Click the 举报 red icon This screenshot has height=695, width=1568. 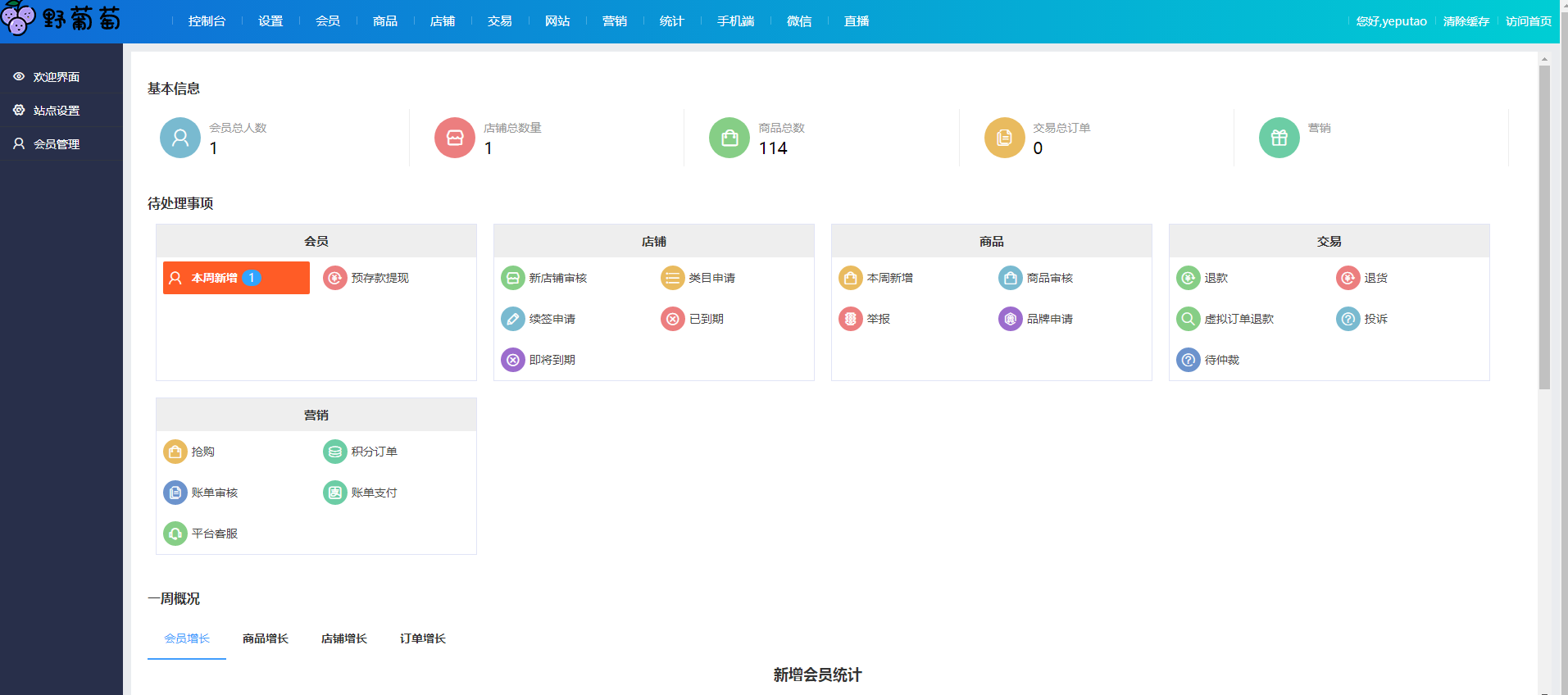[850, 320]
